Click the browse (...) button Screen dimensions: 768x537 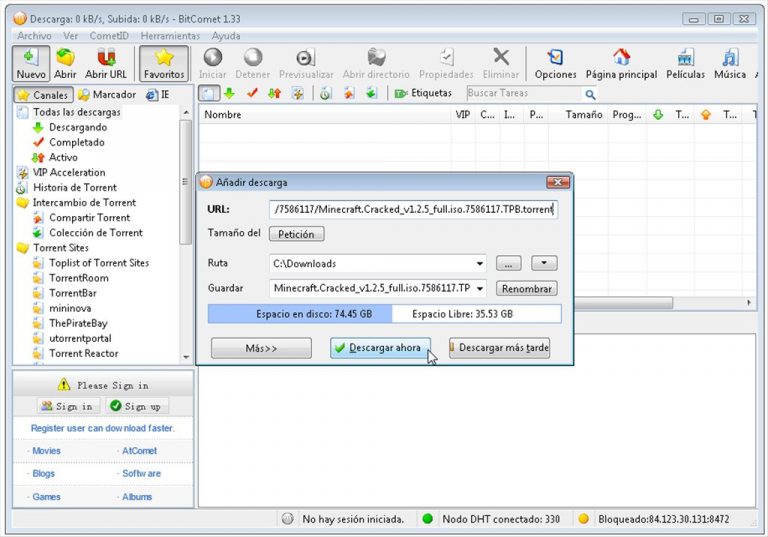[508, 263]
